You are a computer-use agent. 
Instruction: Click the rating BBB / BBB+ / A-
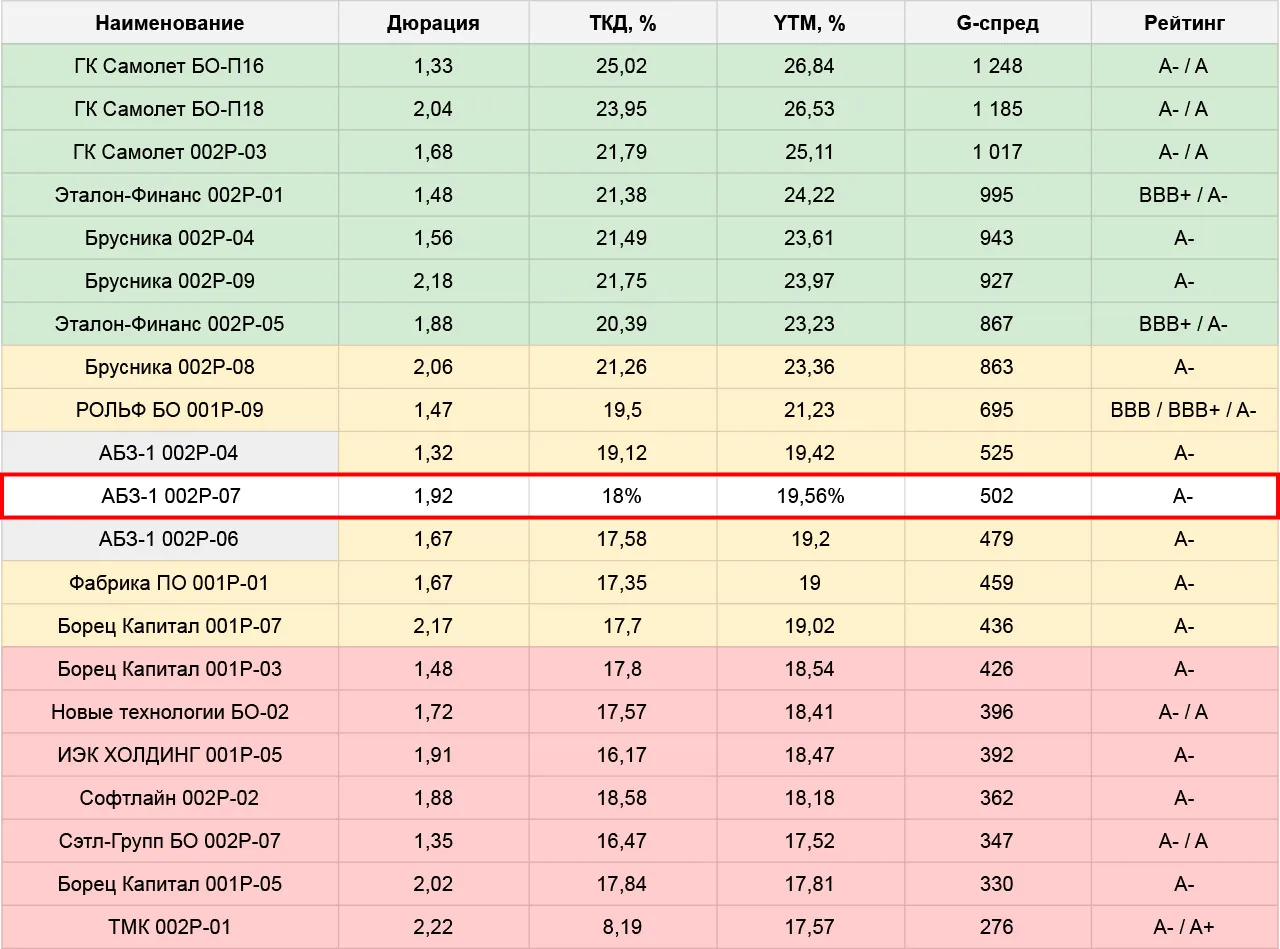click(1184, 410)
